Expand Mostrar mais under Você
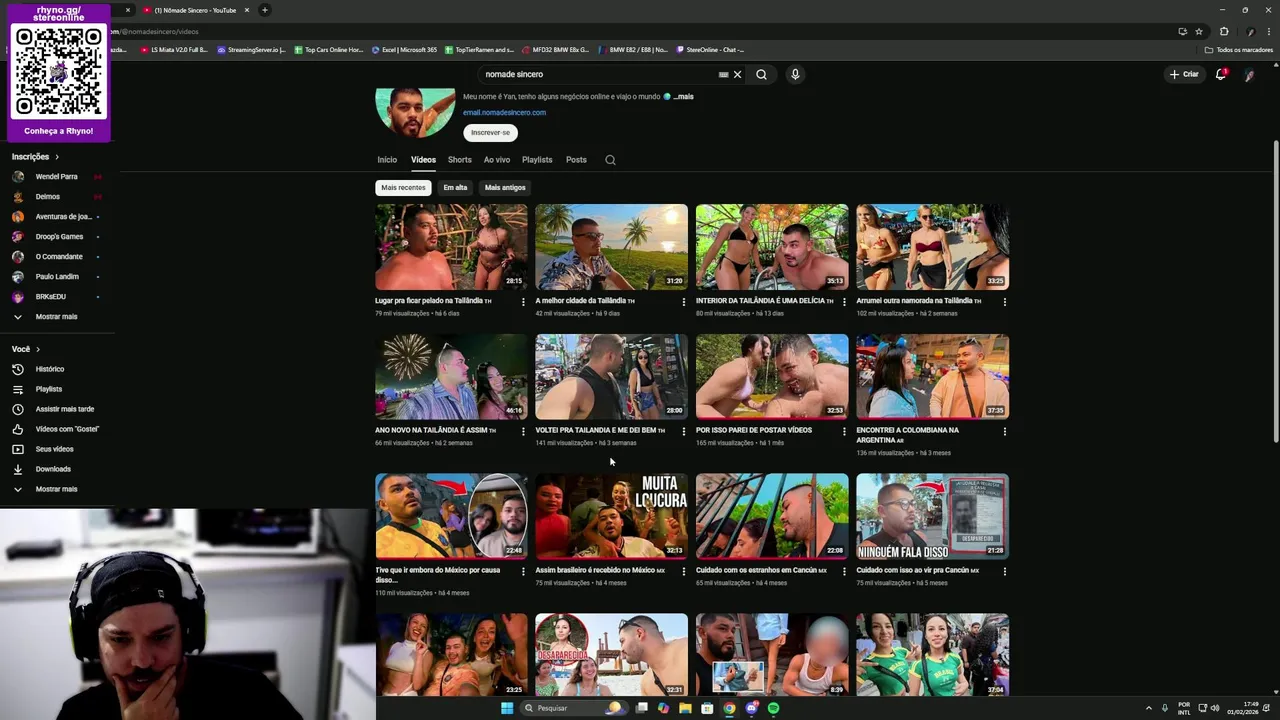1280x720 pixels. coord(58,489)
